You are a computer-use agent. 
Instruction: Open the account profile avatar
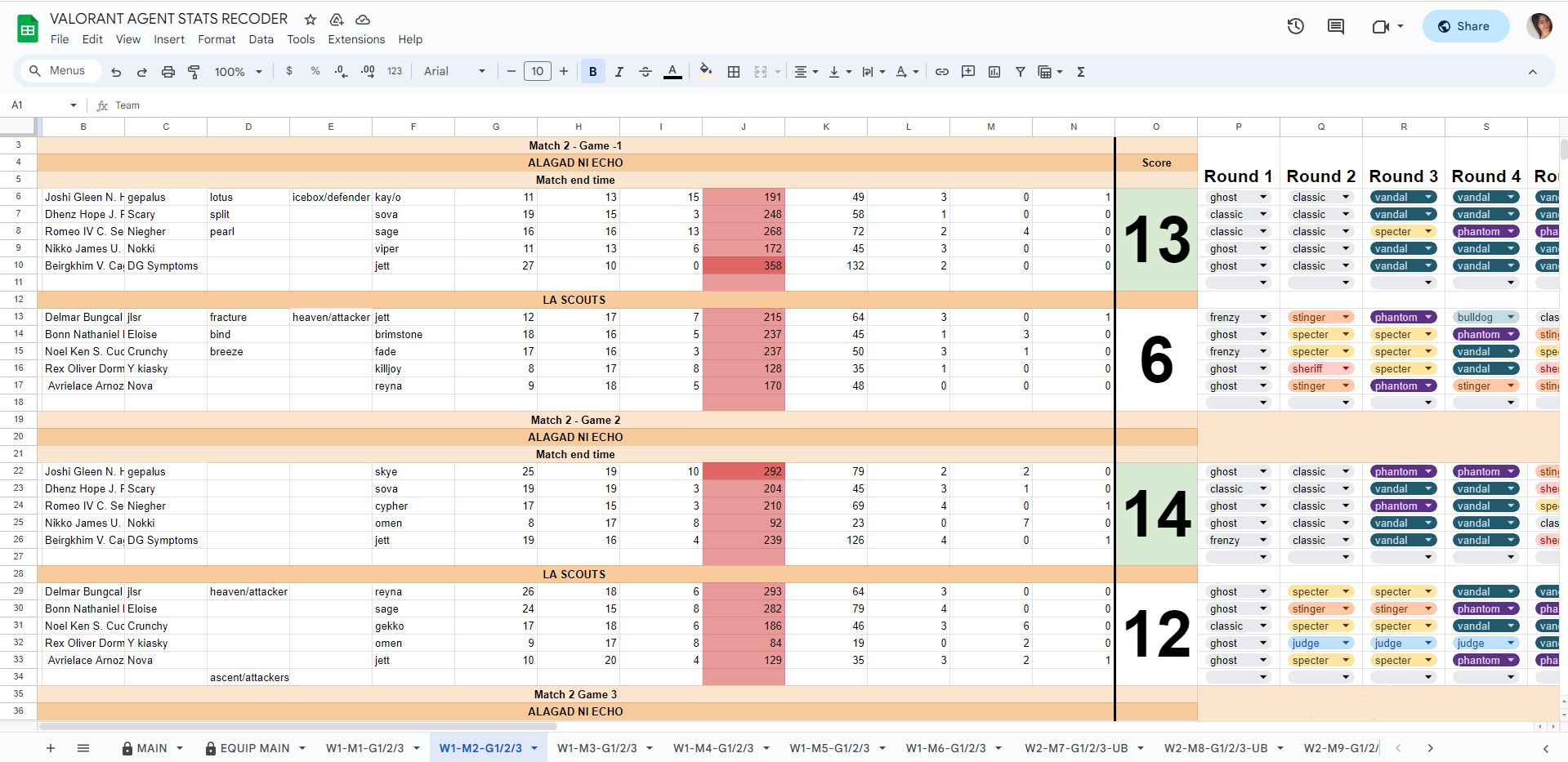point(1539,26)
